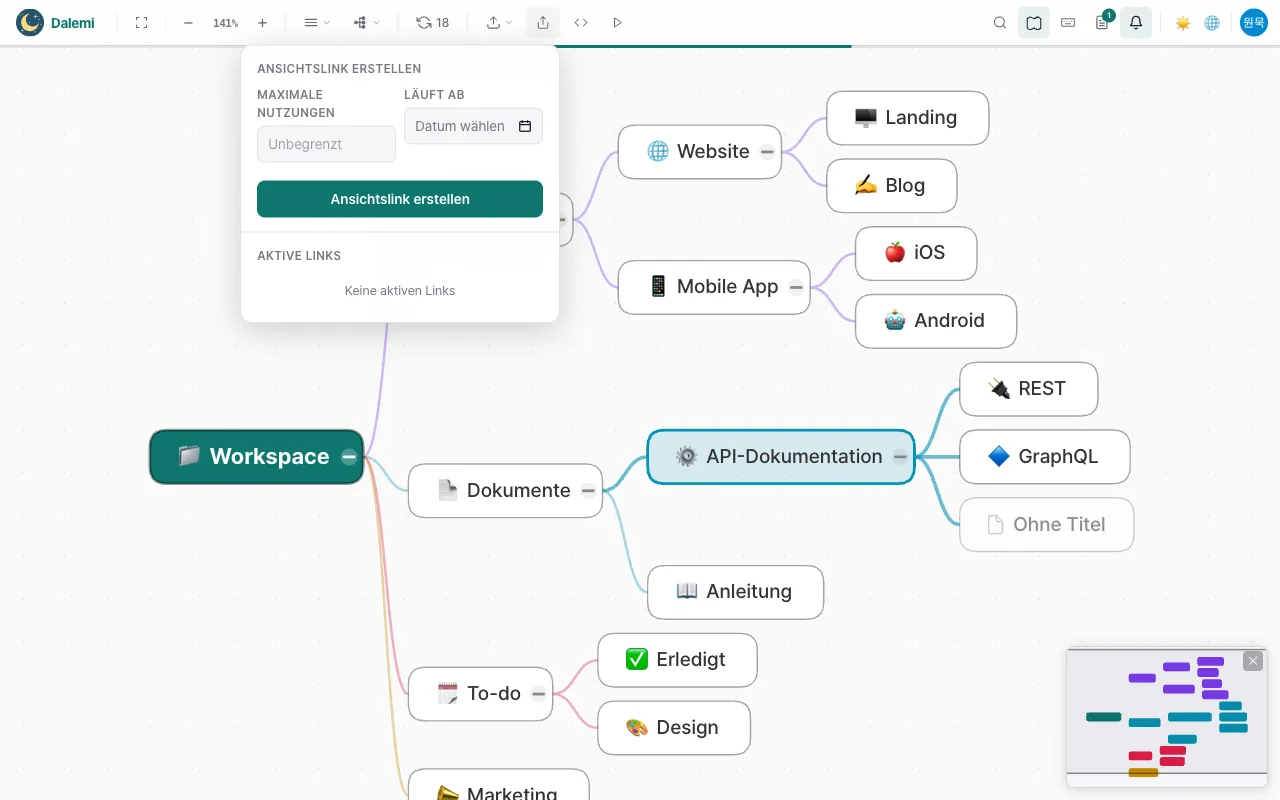
Task: Collapse the API-Dokumentation branch
Action: tap(900, 457)
